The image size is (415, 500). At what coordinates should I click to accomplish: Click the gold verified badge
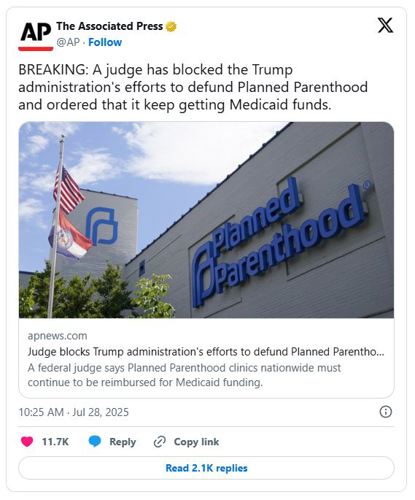(171, 26)
